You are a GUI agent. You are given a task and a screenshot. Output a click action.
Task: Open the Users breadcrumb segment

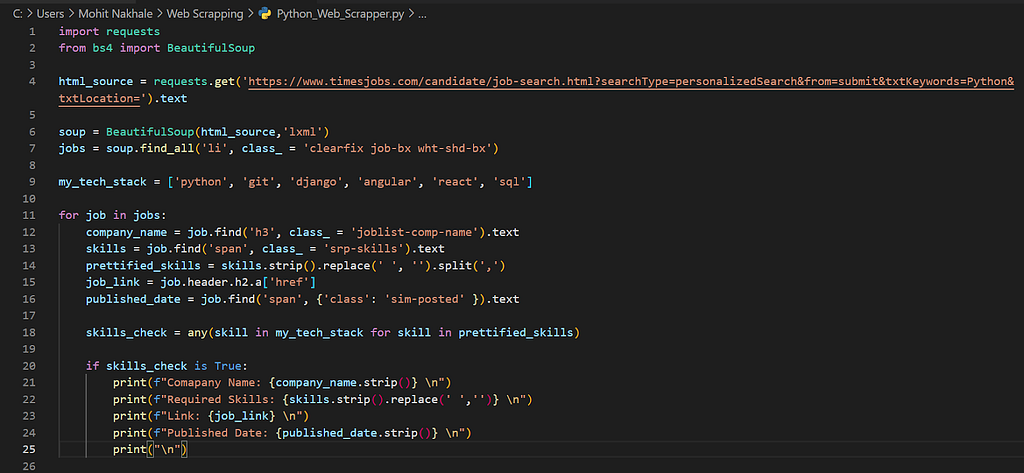click(50, 13)
